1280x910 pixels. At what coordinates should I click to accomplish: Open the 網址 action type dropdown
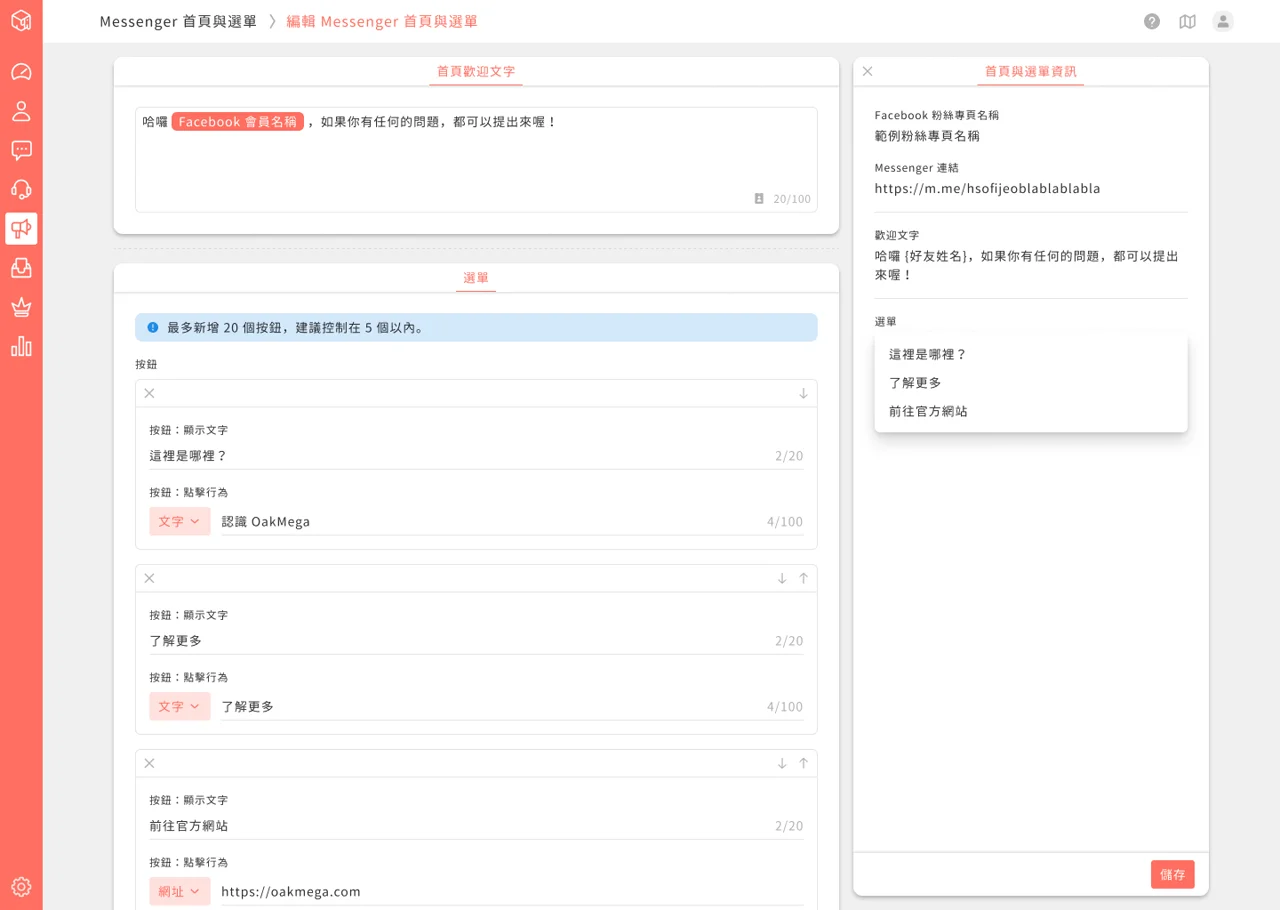coord(180,891)
